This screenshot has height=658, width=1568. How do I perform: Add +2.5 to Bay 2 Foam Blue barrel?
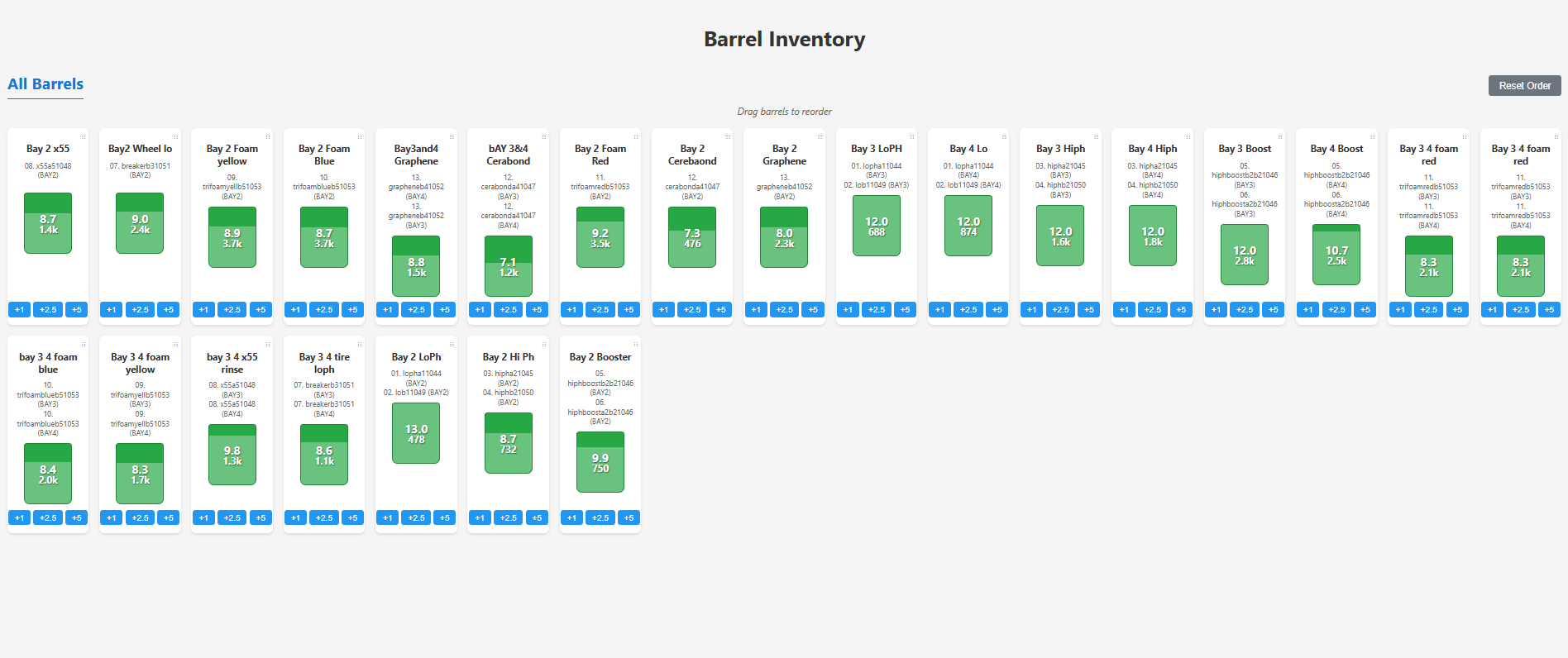(324, 310)
